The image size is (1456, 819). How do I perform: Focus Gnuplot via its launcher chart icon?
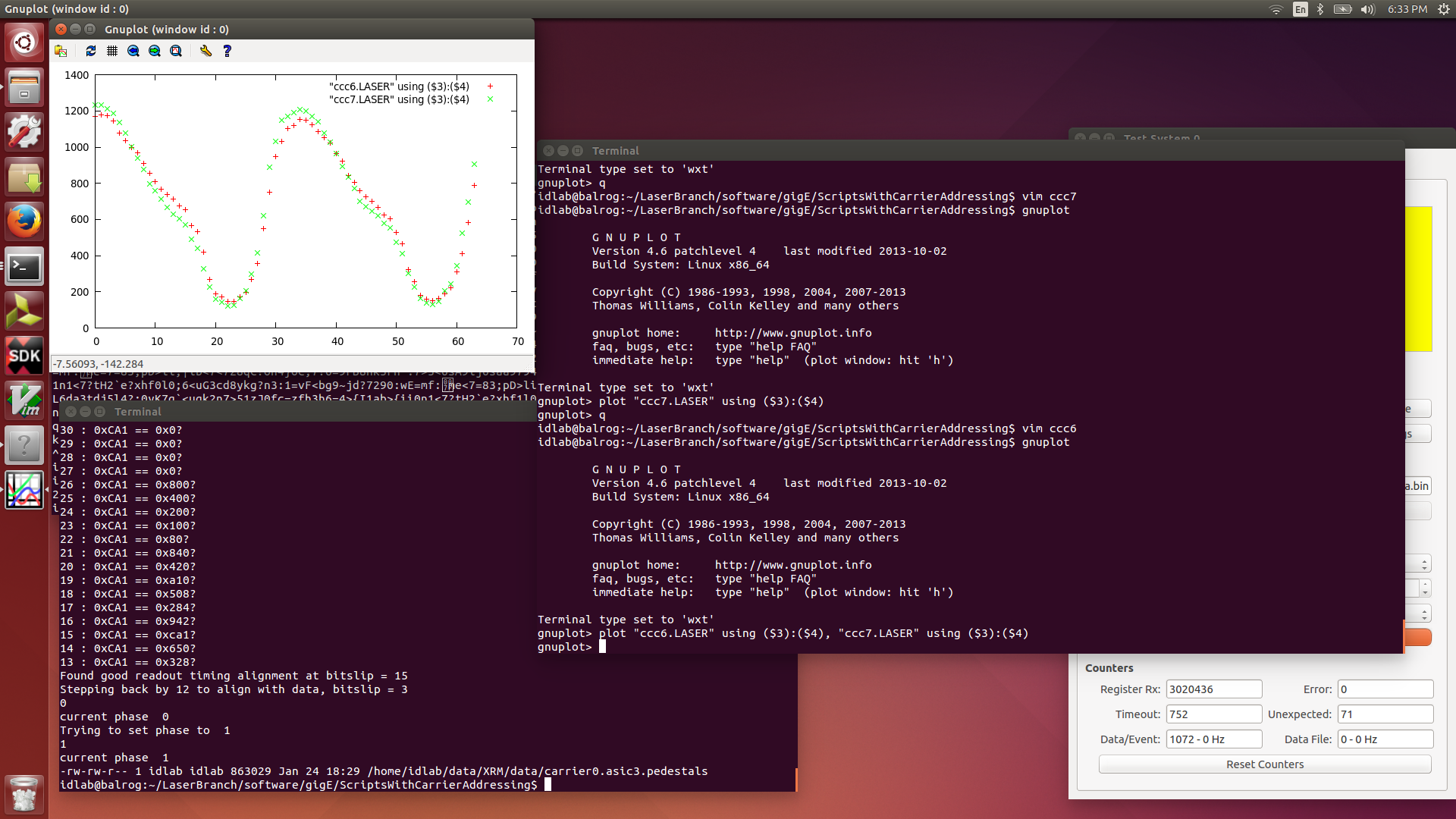click(24, 491)
